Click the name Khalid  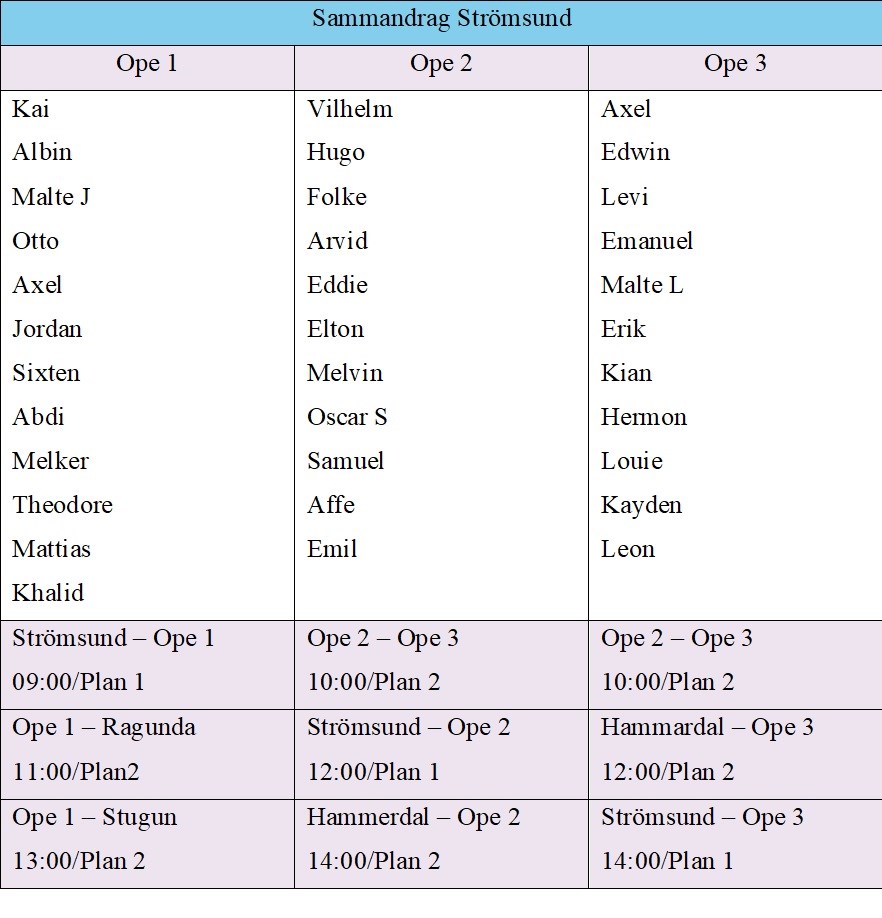[x=48, y=593]
